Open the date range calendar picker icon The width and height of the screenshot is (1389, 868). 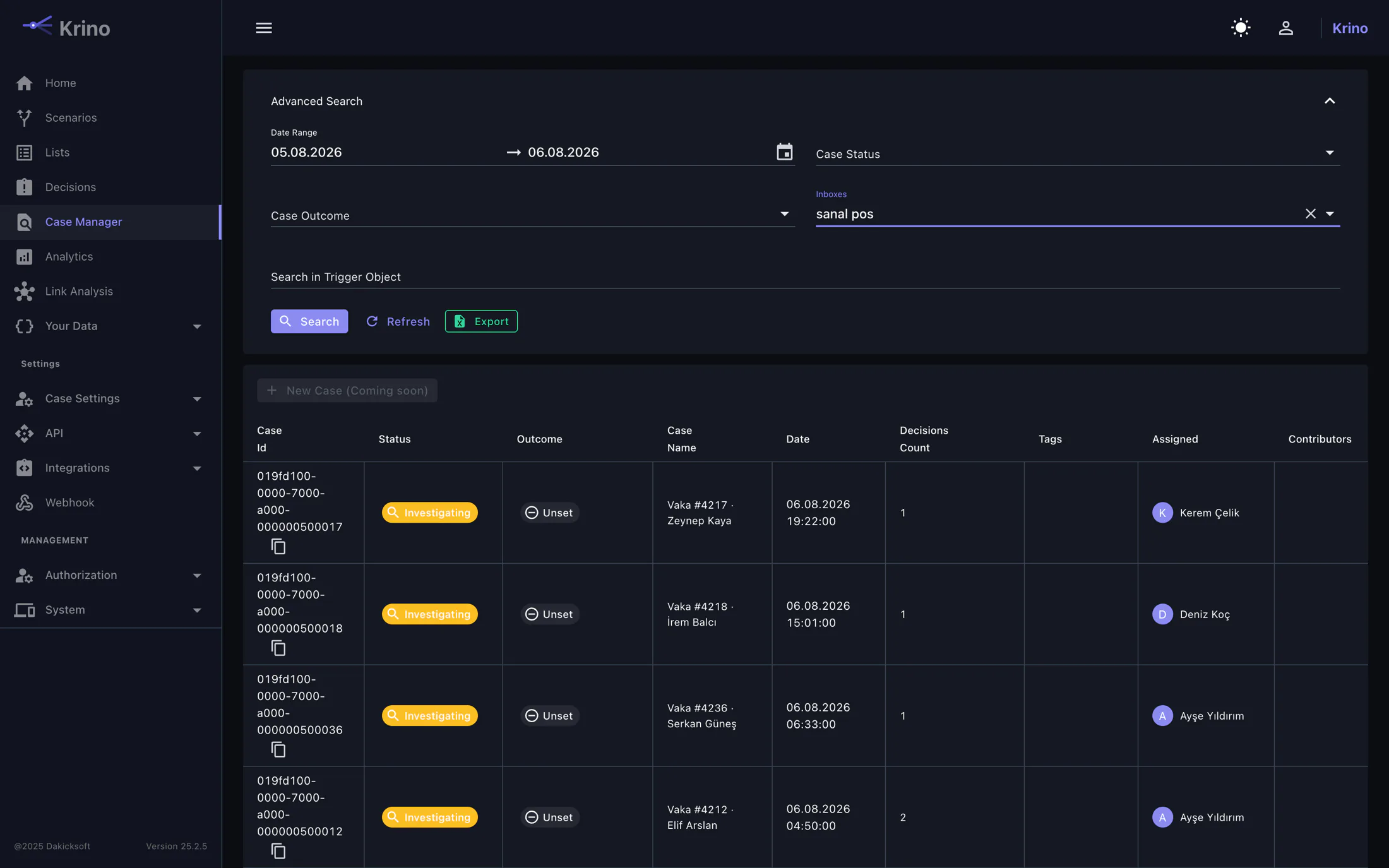coord(784,152)
